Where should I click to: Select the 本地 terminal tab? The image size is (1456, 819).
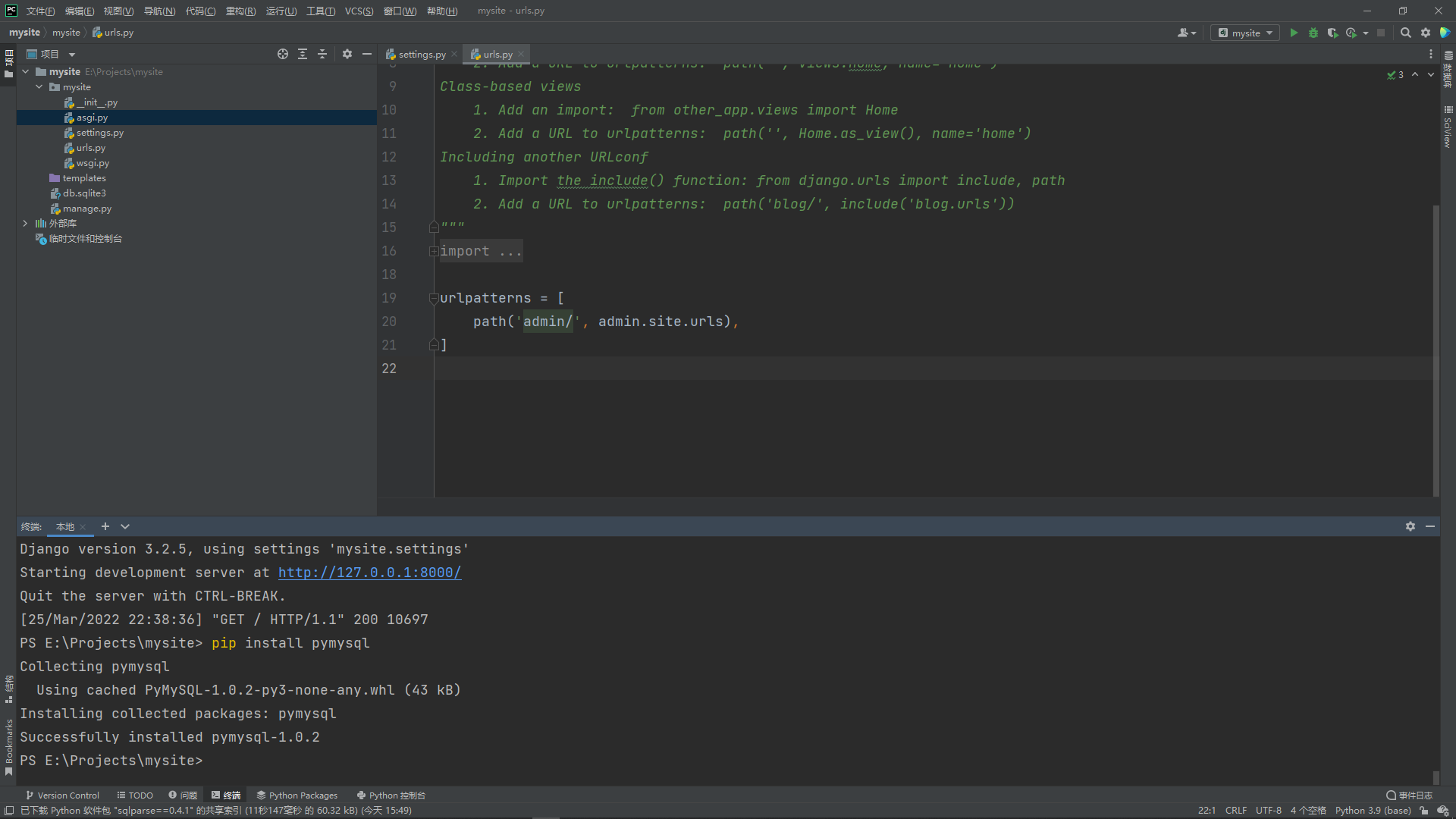coord(65,526)
